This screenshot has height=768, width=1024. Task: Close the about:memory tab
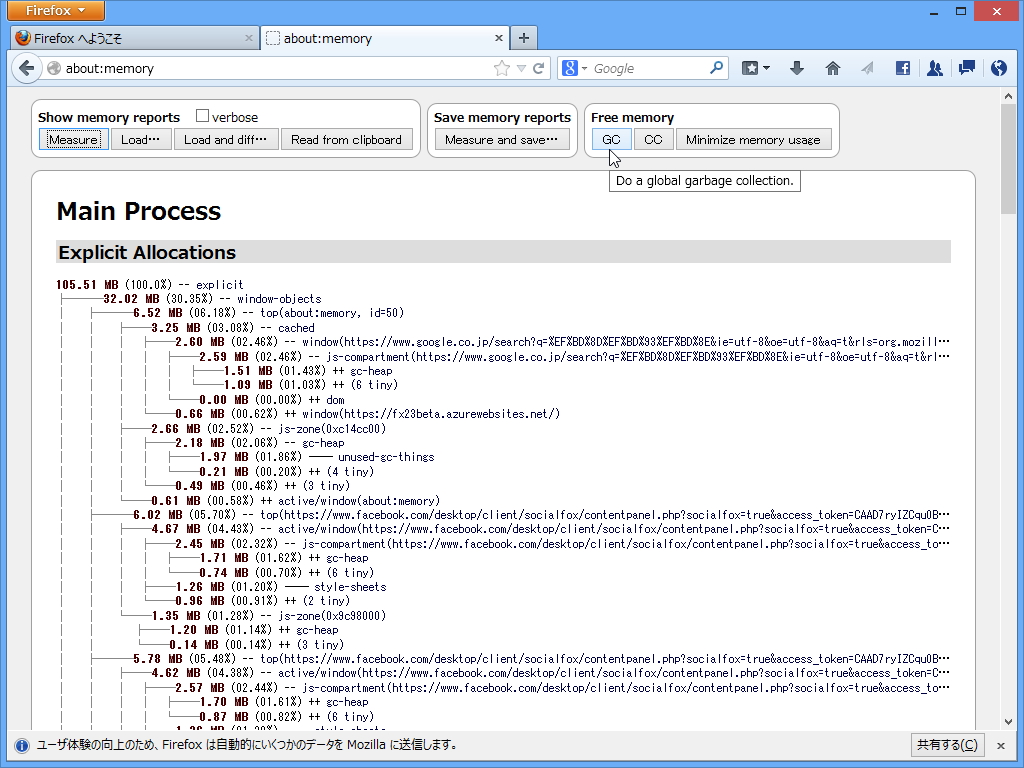(499, 38)
